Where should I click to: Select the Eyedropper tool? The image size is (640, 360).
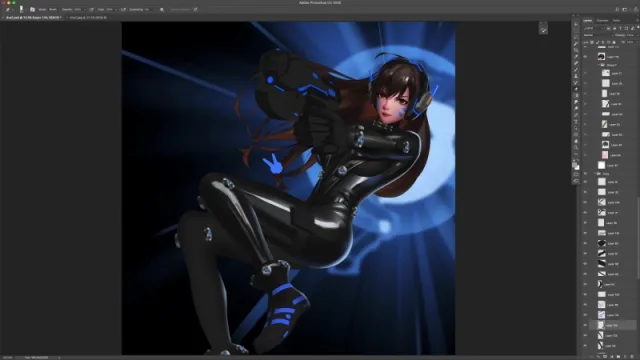pyautogui.click(x=576, y=56)
